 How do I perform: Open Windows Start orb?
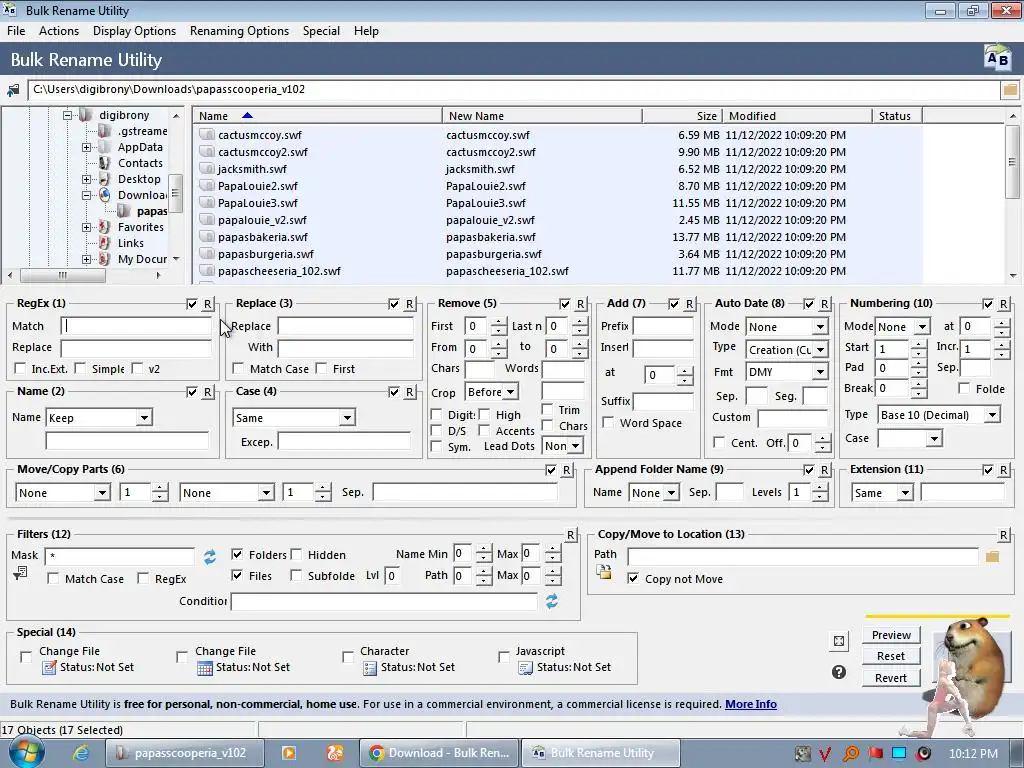(25, 752)
